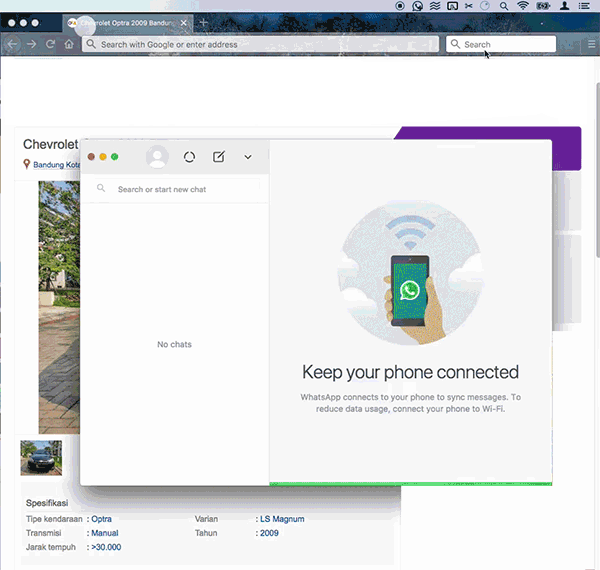
Task: Focus the browser Search box
Action: [501, 44]
